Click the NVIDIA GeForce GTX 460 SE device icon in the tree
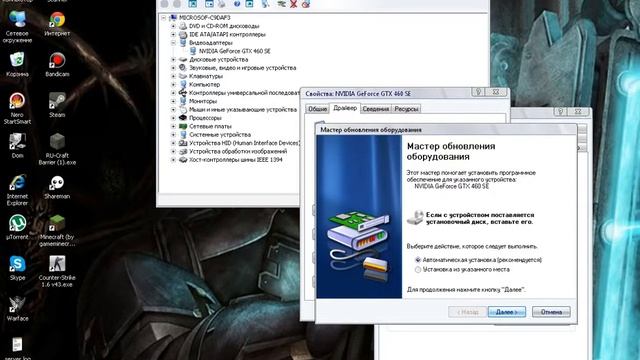Image resolution: width=640 pixels, height=360 pixels. (x=193, y=51)
